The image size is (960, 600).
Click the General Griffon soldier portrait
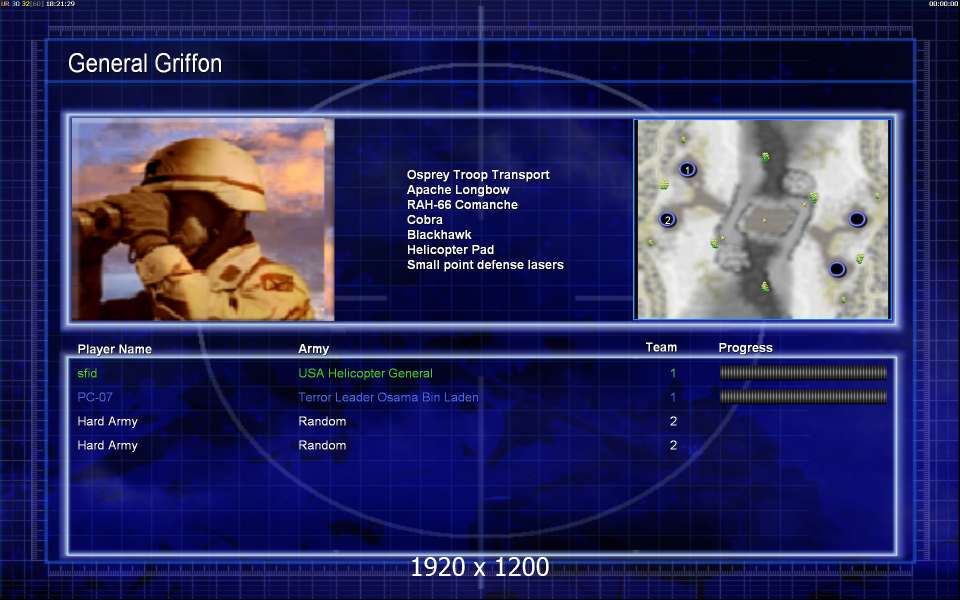[203, 219]
